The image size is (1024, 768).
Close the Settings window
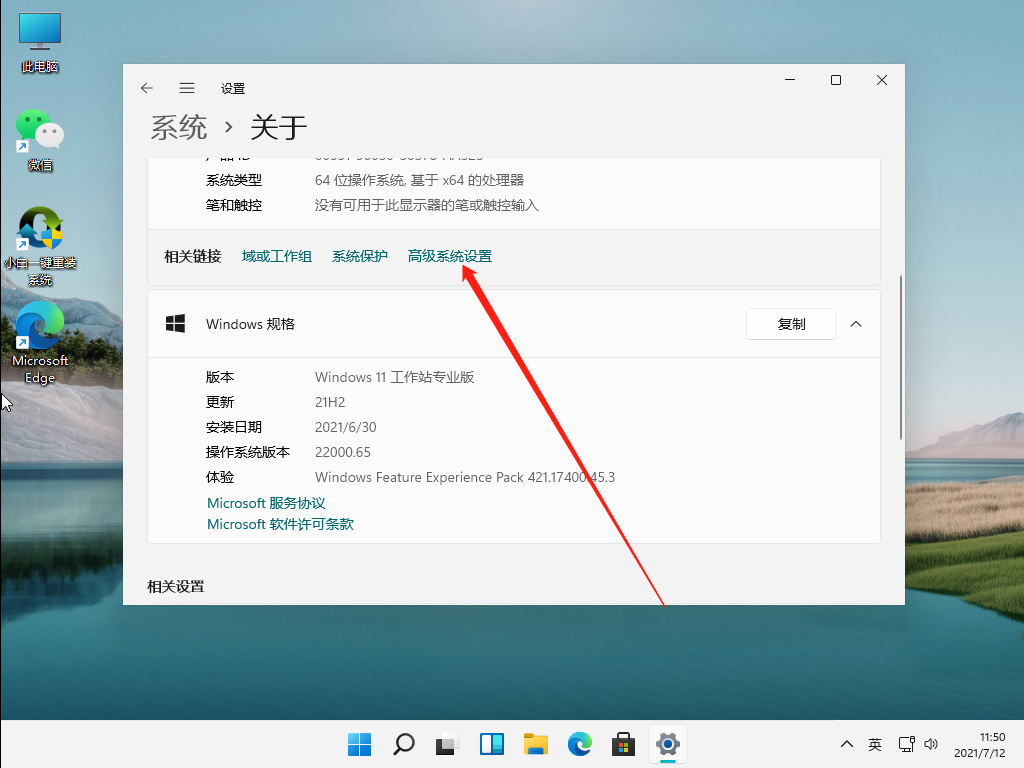[882, 80]
